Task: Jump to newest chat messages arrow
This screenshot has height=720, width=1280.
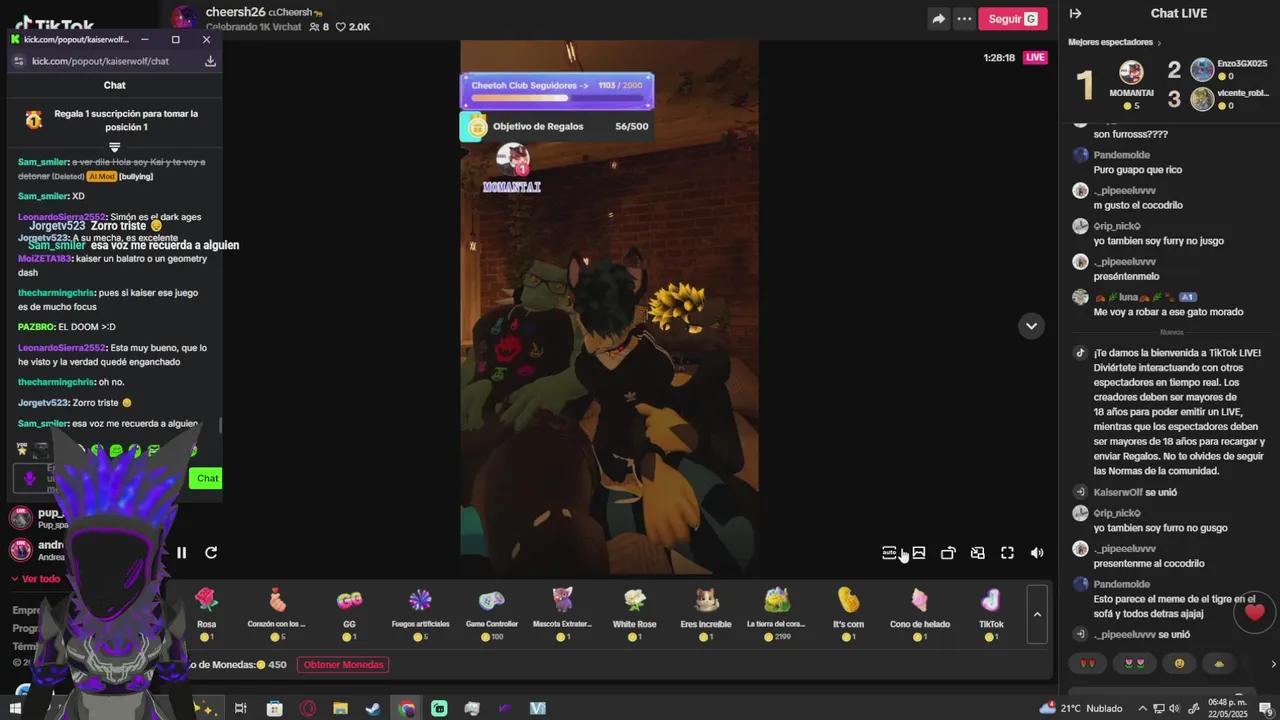Action: point(1031,326)
